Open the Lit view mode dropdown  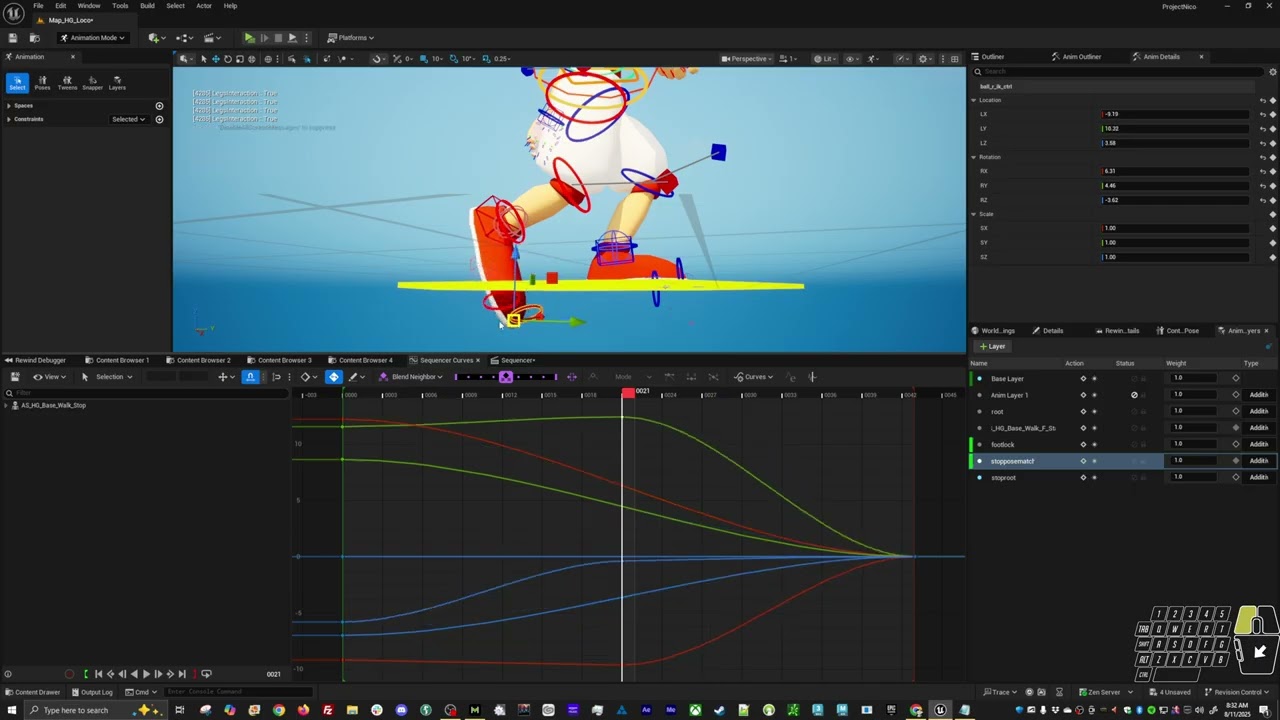click(x=825, y=59)
